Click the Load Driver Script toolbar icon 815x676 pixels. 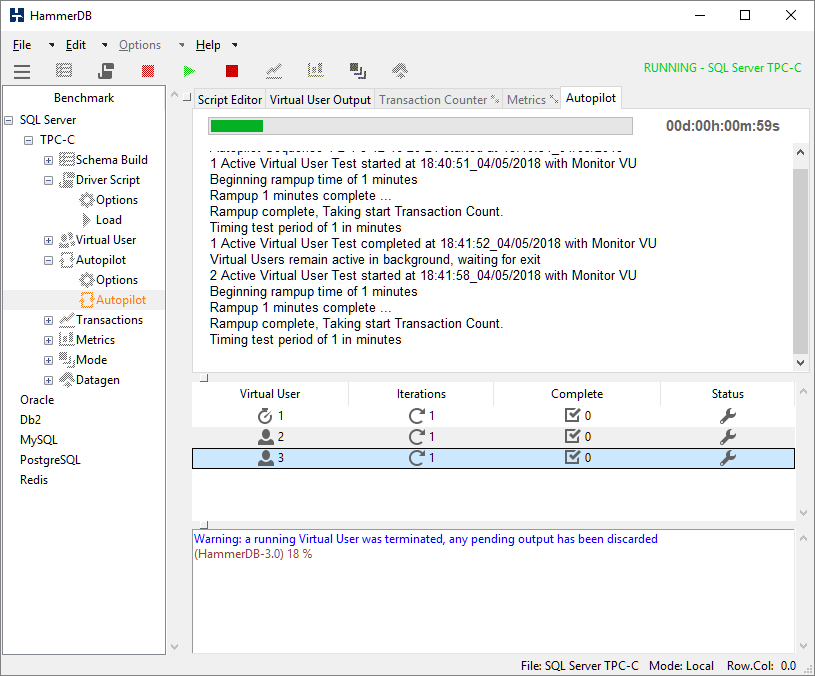[x=106, y=70]
